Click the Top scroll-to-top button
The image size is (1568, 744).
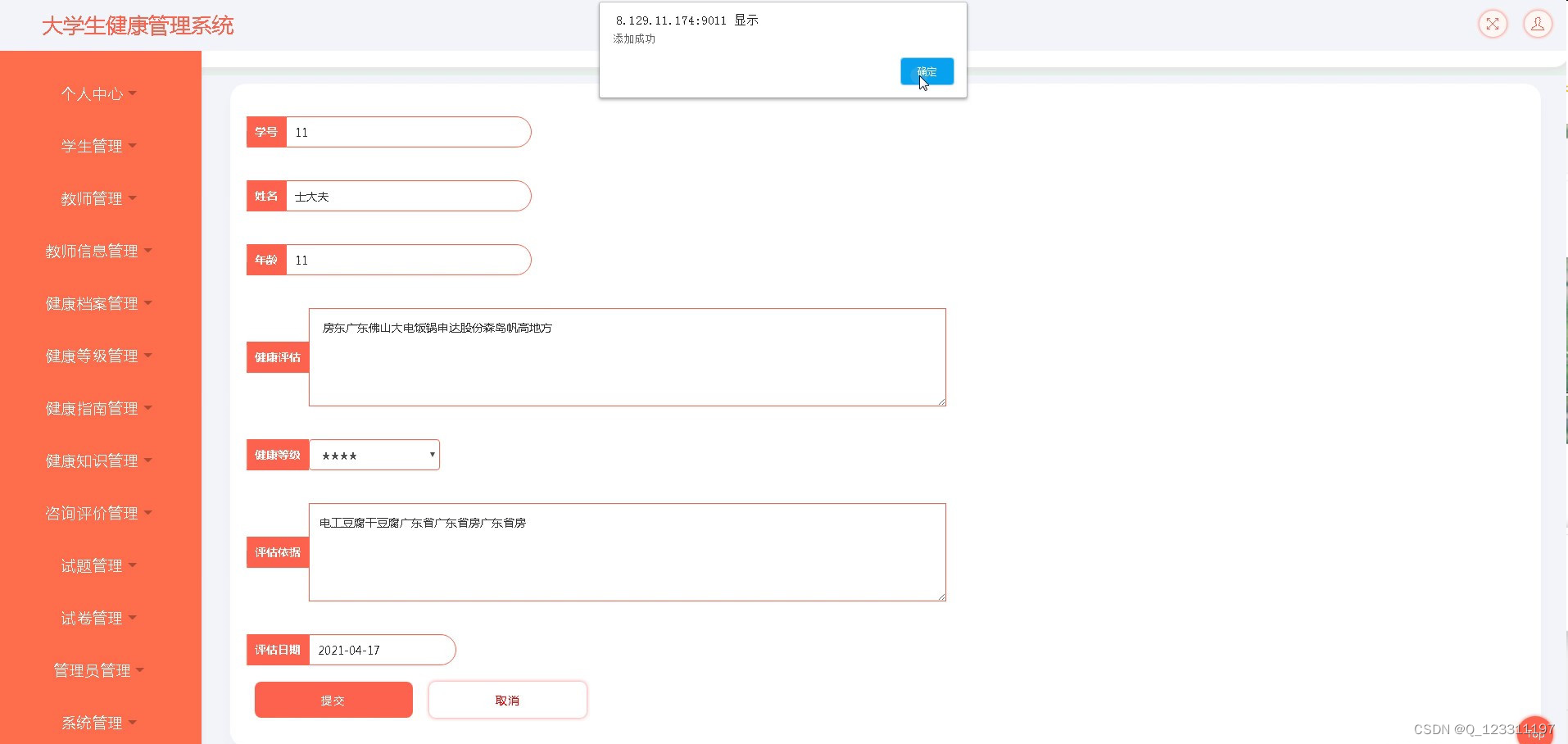(x=1535, y=732)
